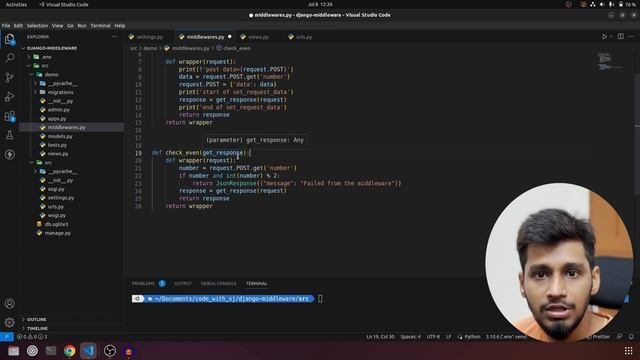Click the LF end of line indicator

(x=448, y=337)
